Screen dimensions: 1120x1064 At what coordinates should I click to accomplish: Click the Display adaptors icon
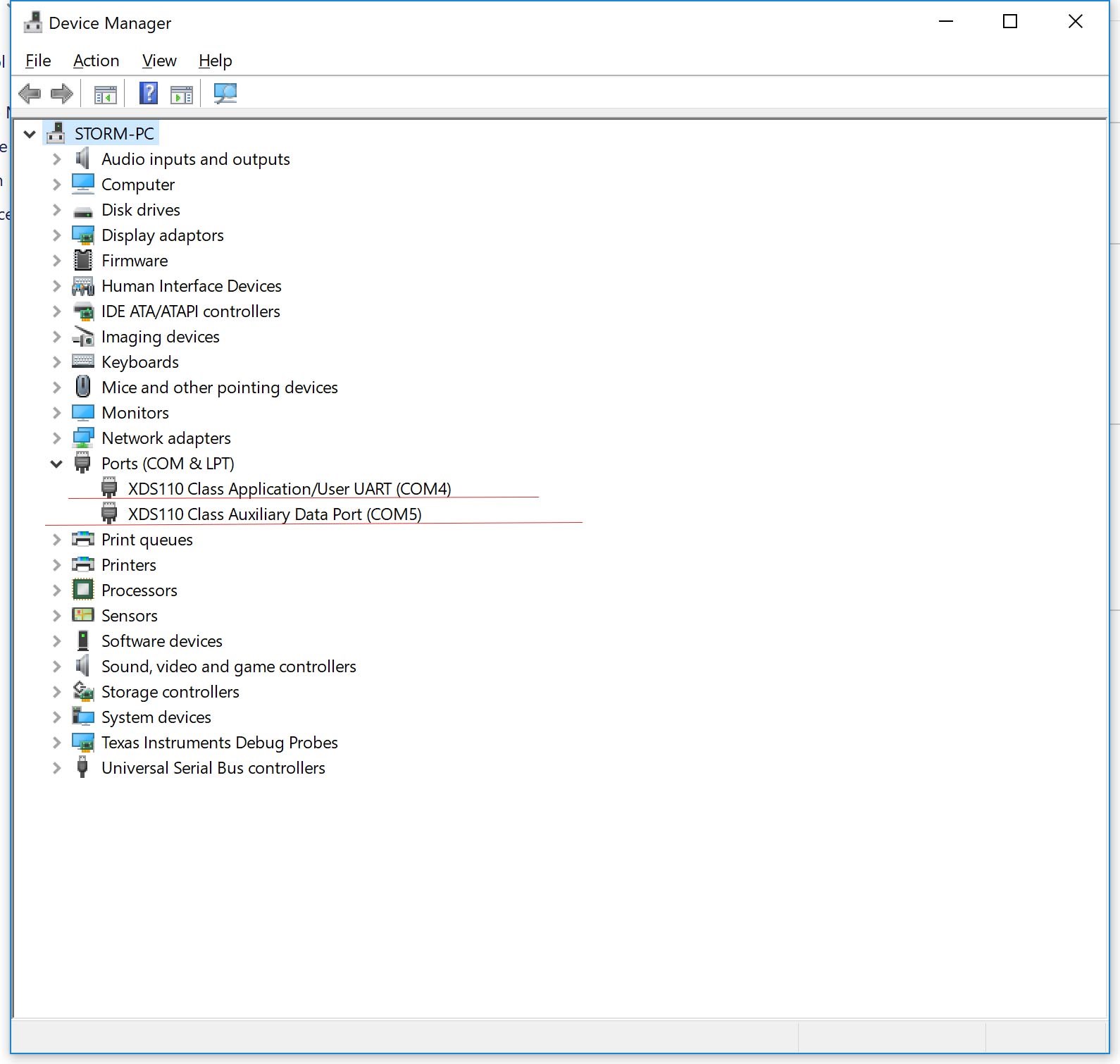tap(83, 235)
